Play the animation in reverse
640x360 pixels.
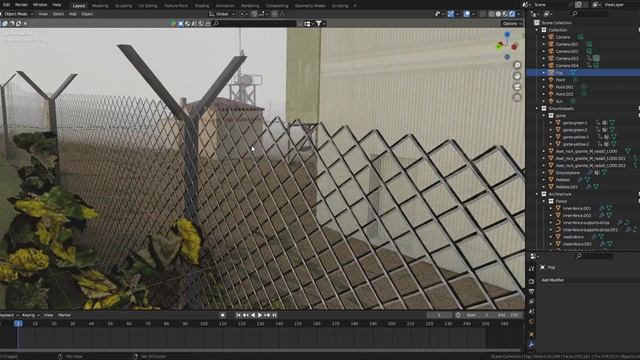pyautogui.click(x=253, y=315)
